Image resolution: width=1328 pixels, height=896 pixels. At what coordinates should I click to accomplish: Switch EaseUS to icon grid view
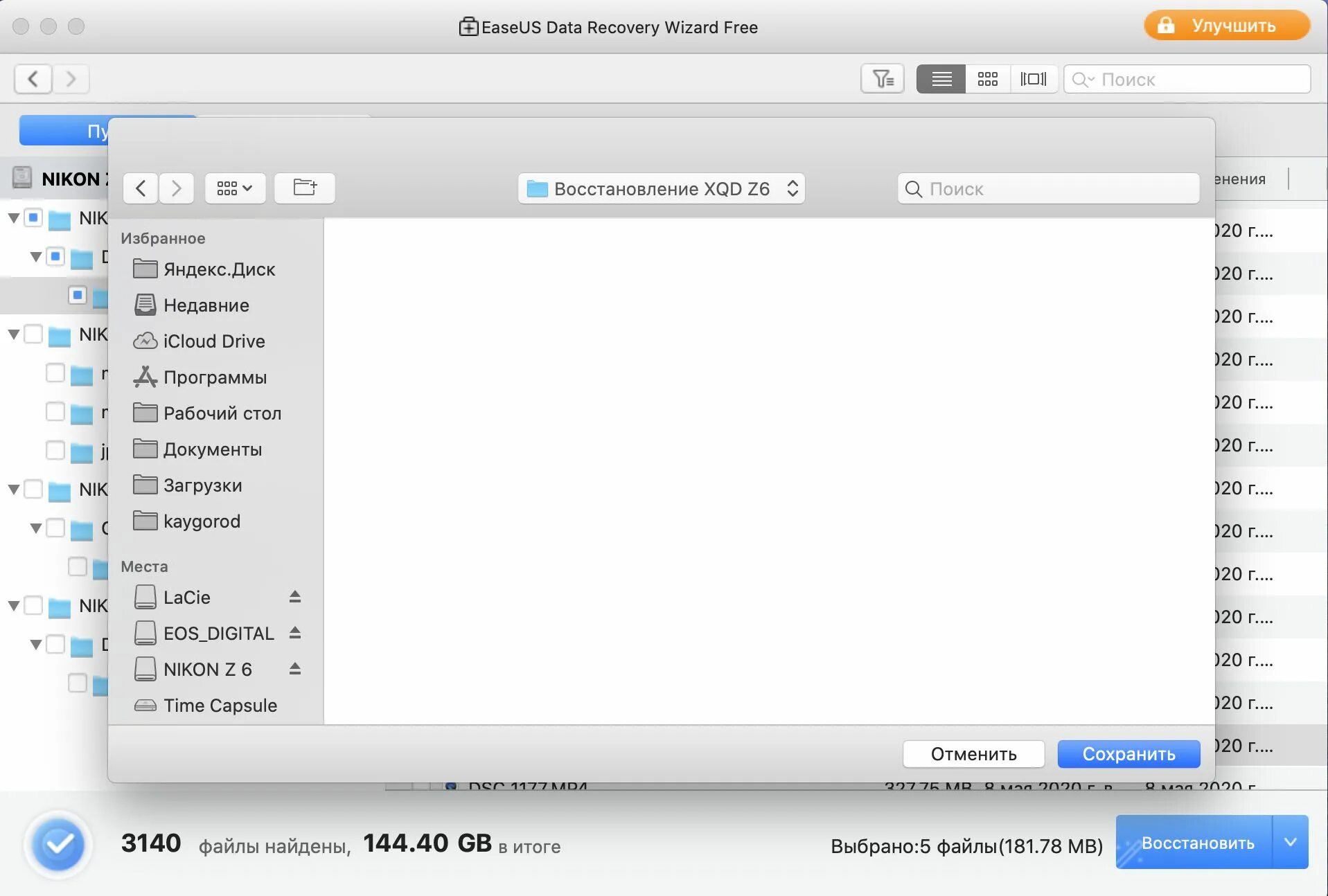[987, 79]
